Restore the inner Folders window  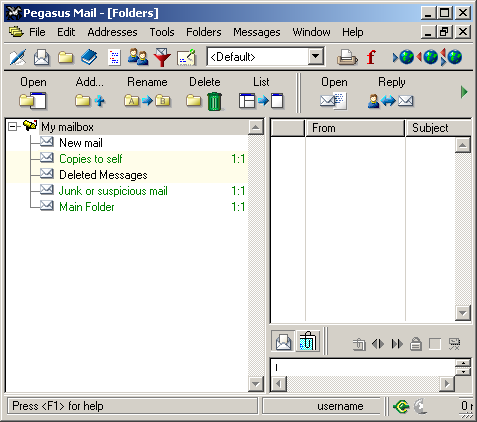coord(445,32)
